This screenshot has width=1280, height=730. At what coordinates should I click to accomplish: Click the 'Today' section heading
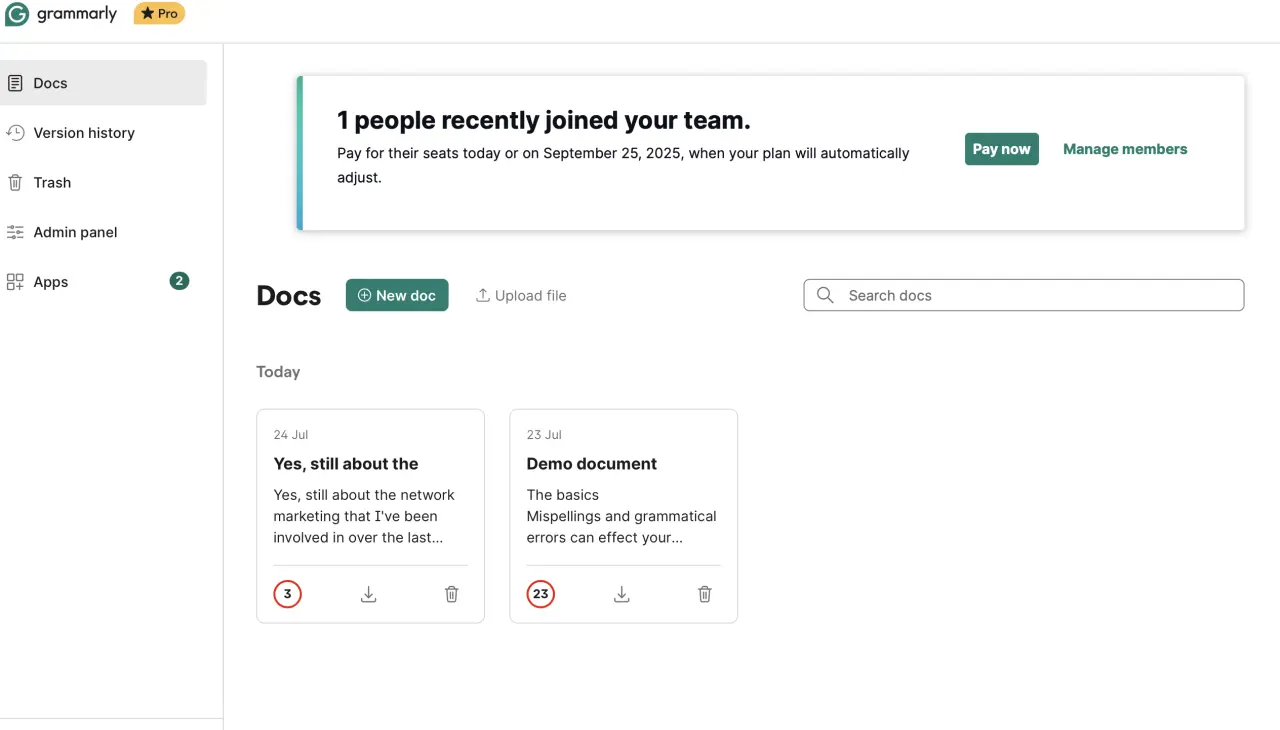pos(278,372)
